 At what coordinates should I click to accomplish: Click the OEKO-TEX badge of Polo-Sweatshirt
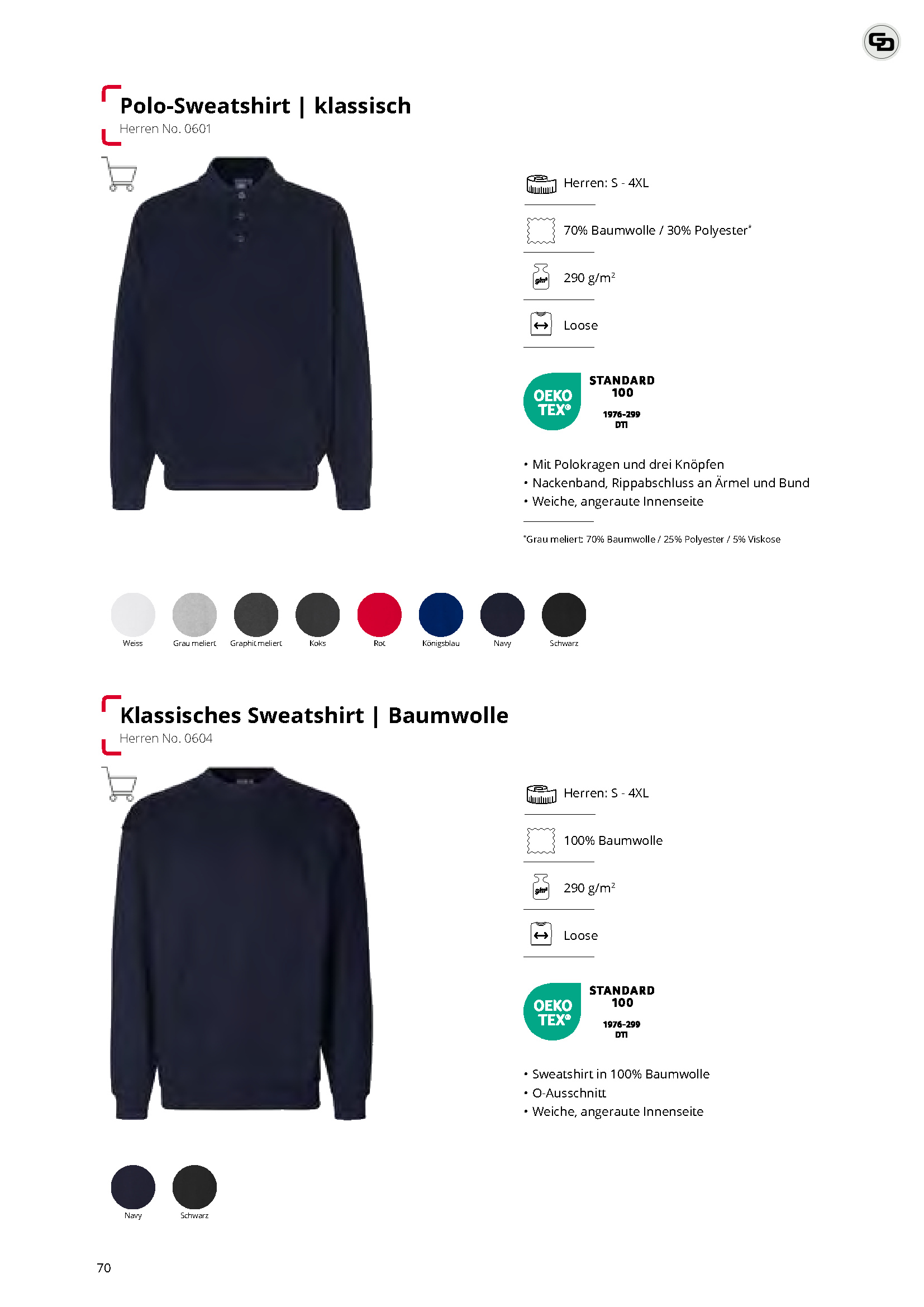[589, 401]
